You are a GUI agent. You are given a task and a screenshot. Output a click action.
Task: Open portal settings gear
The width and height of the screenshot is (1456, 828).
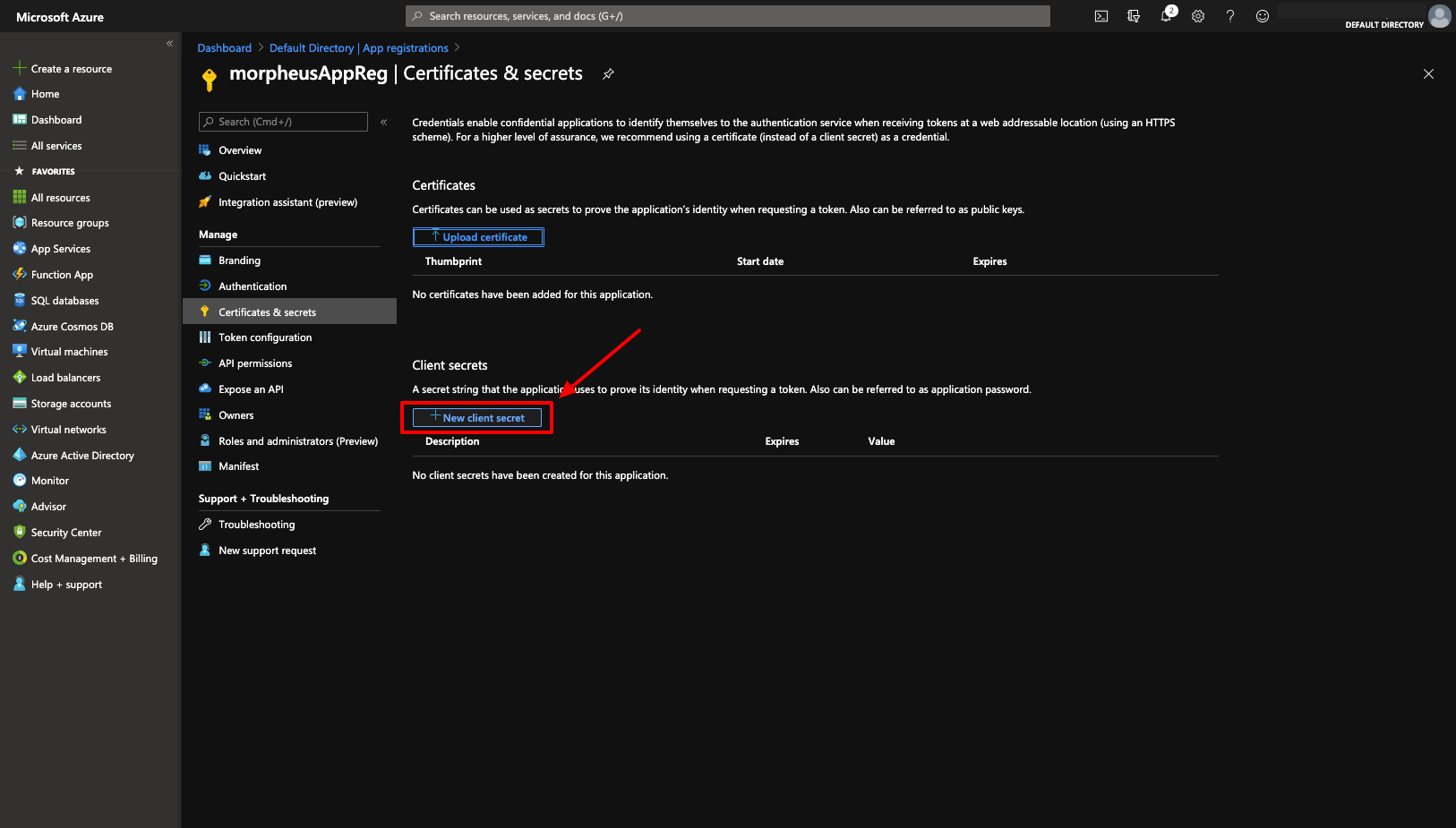1198,15
